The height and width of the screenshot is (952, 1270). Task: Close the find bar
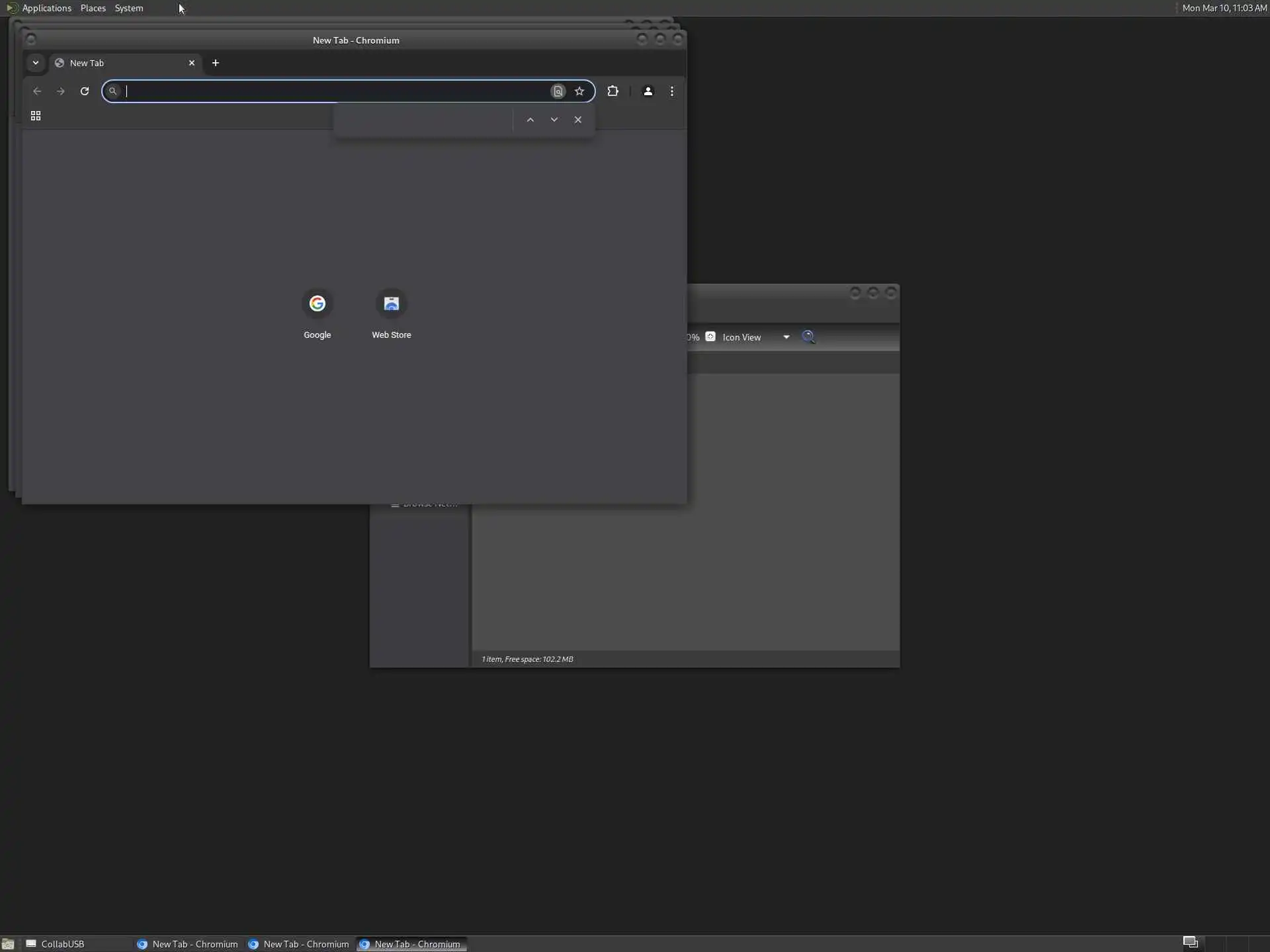click(577, 120)
